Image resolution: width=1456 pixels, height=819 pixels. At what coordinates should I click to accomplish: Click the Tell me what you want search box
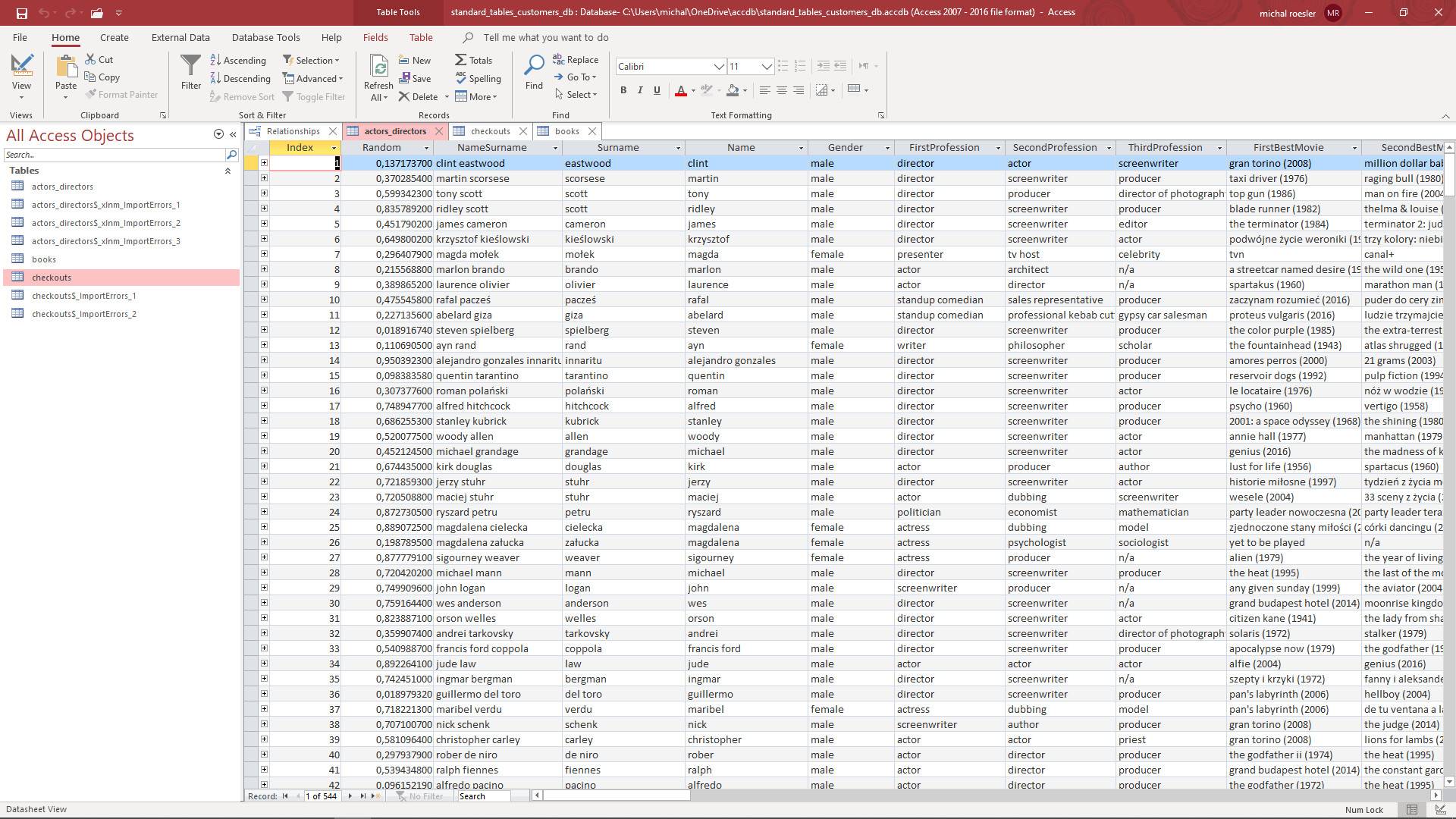coord(546,37)
